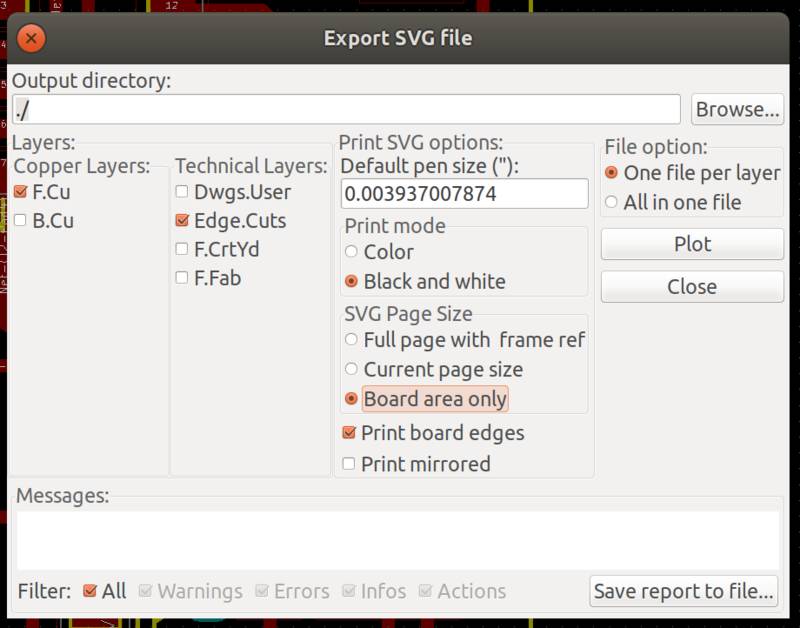Edit the default pen size value

pyautogui.click(x=463, y=194)
